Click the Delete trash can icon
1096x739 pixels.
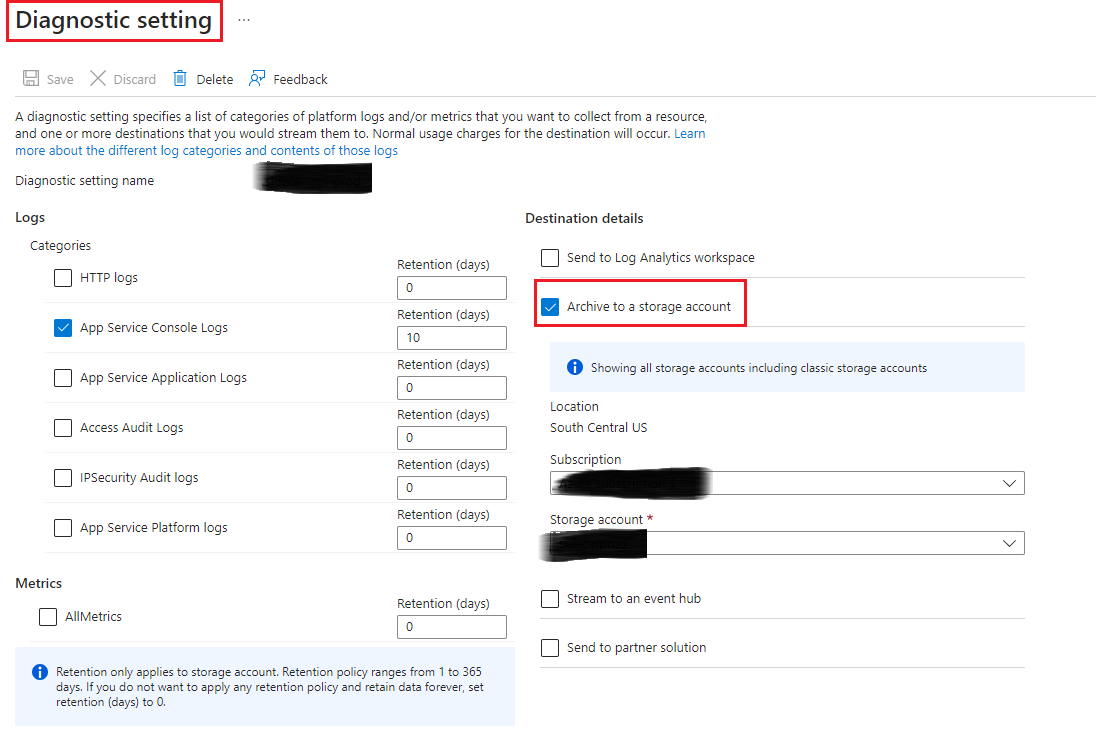tap(180, 79)
